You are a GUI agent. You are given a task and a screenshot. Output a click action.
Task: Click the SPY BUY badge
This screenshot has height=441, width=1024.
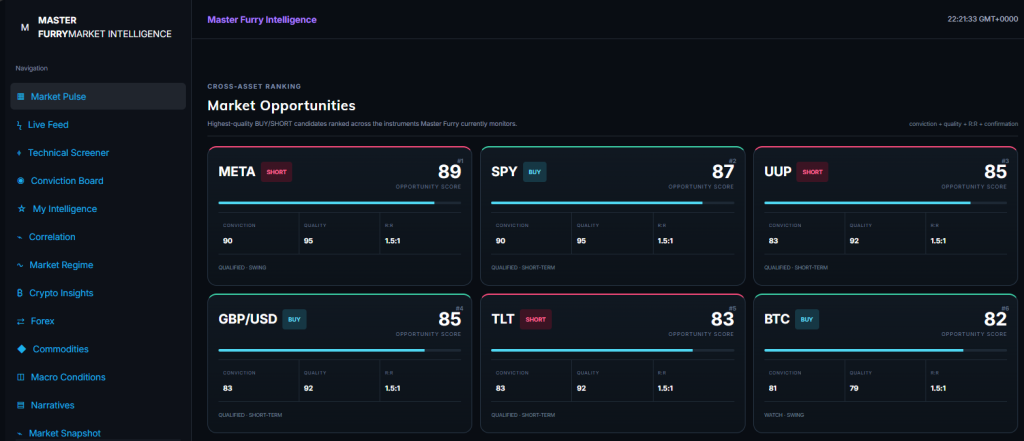(x=535, y=172)
